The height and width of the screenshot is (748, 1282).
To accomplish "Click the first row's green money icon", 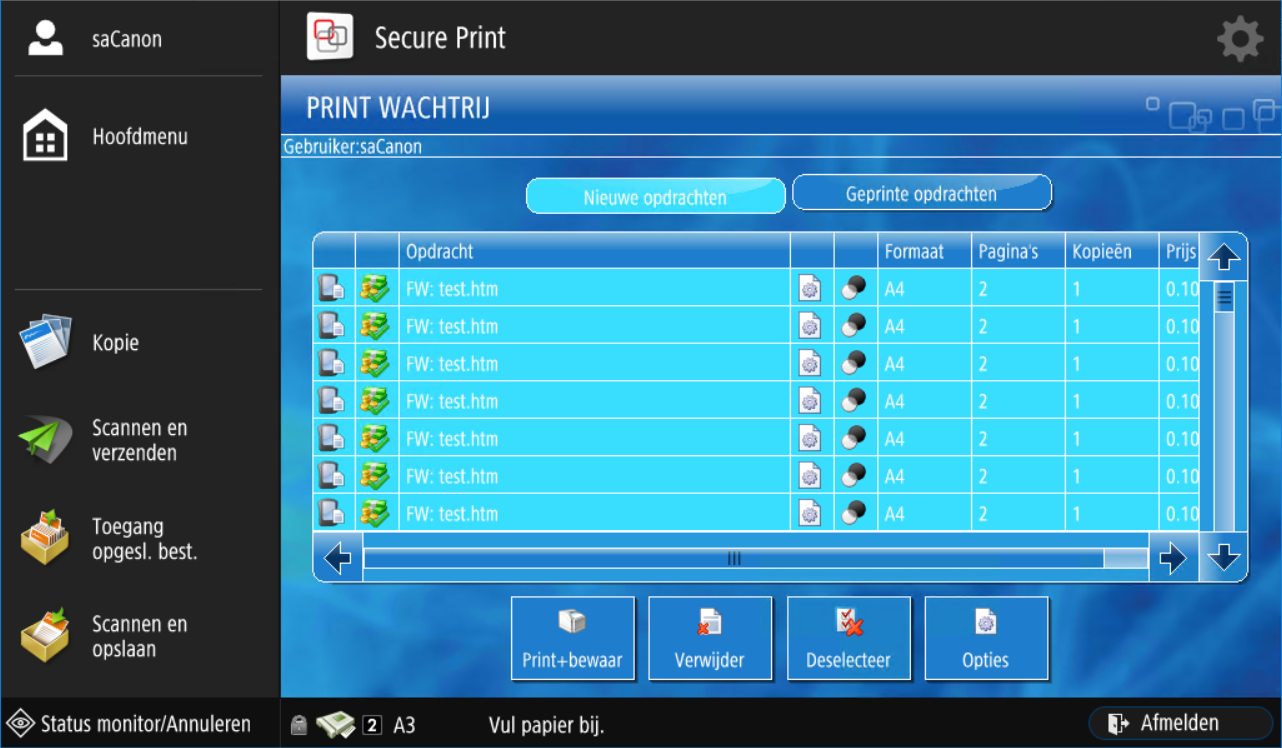I will pyautogui.click(x=376, y=288).
